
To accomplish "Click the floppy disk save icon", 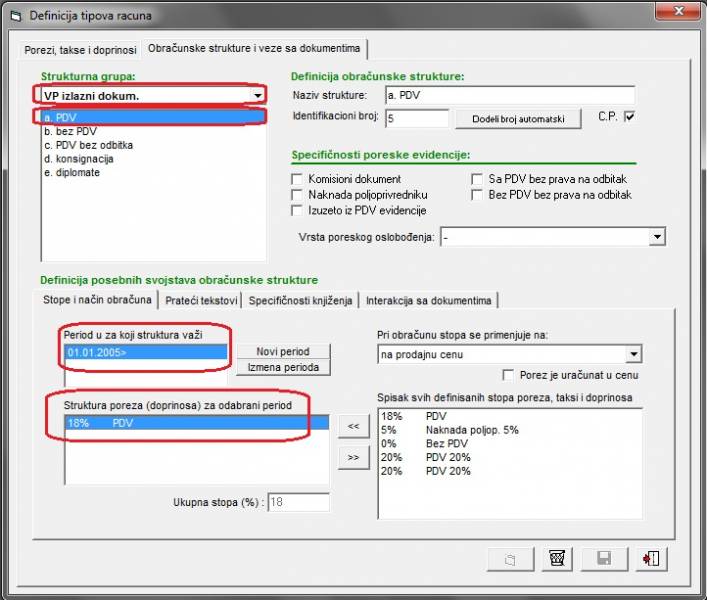I will [x=603, y=559].
